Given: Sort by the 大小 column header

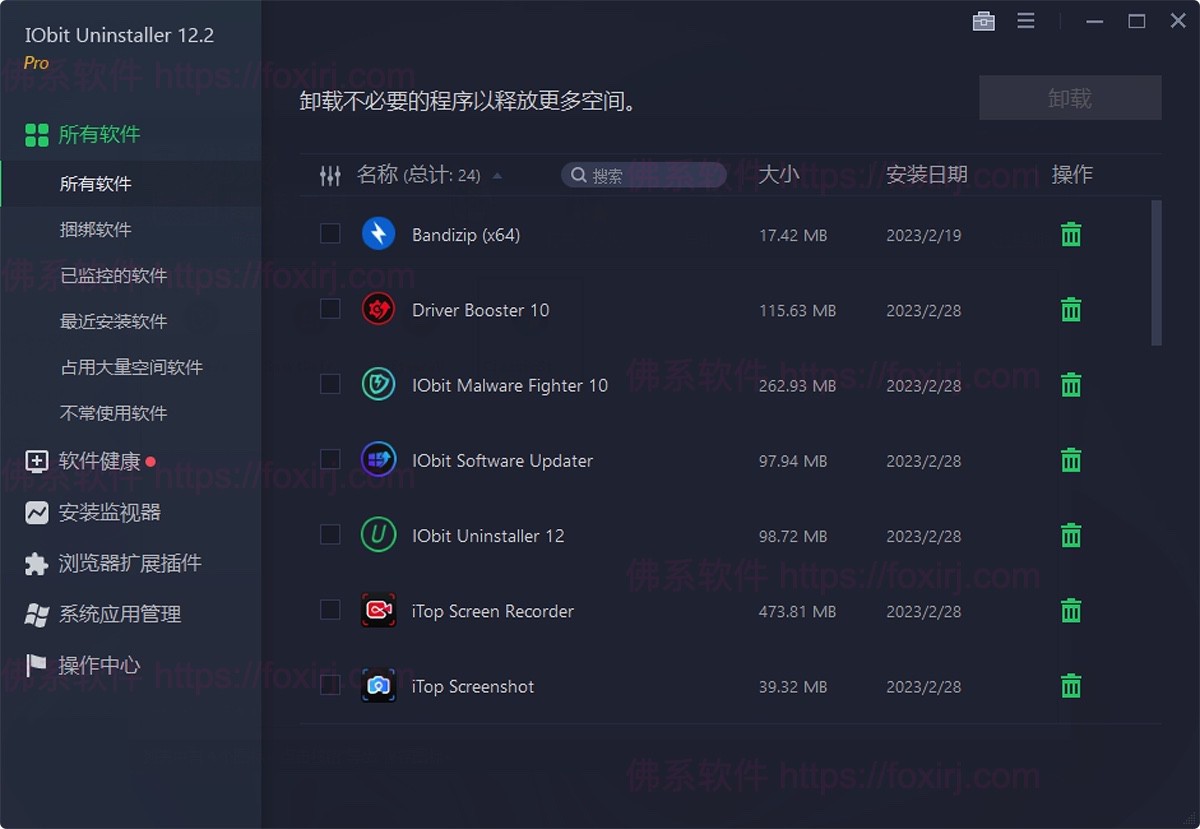Looking at the screenshot, I should pos(780,174).
